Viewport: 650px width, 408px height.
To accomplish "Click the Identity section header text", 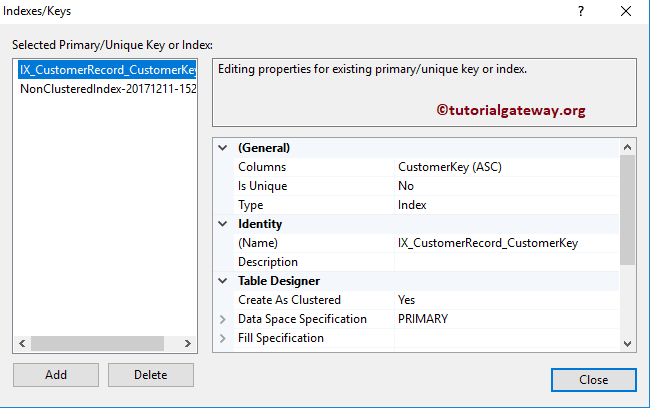I will (260, 224).
